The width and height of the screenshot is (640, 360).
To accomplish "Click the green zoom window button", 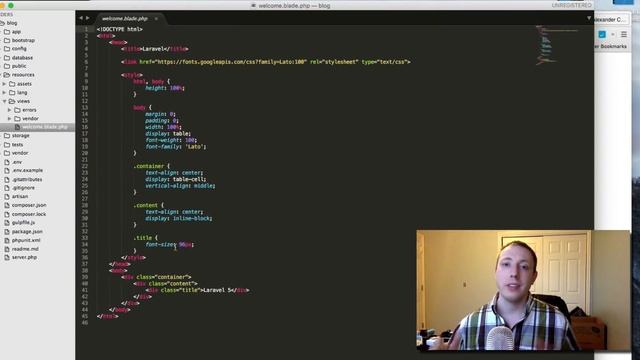I will [11, 5].
